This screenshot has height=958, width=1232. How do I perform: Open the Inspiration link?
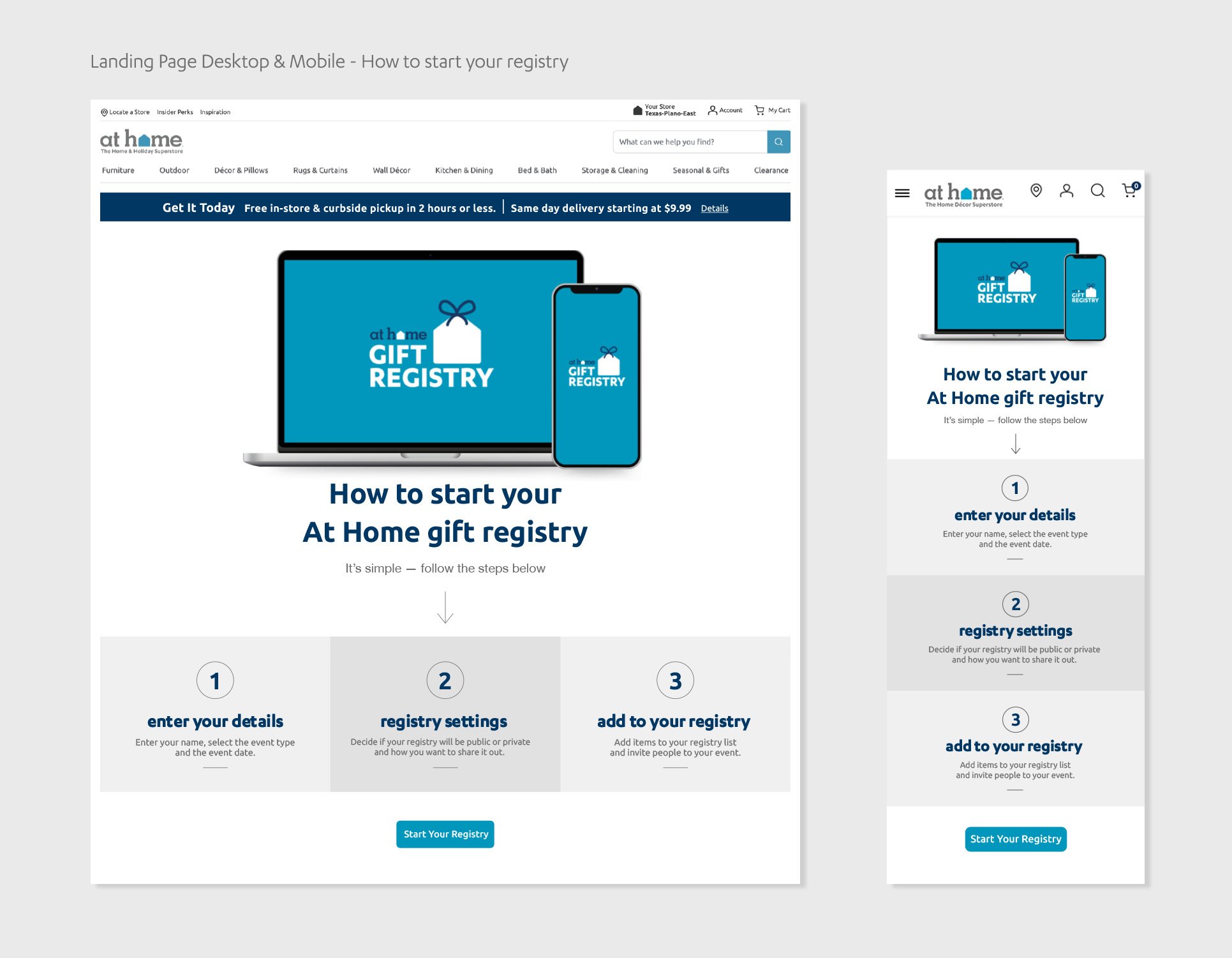coord(215,112)
